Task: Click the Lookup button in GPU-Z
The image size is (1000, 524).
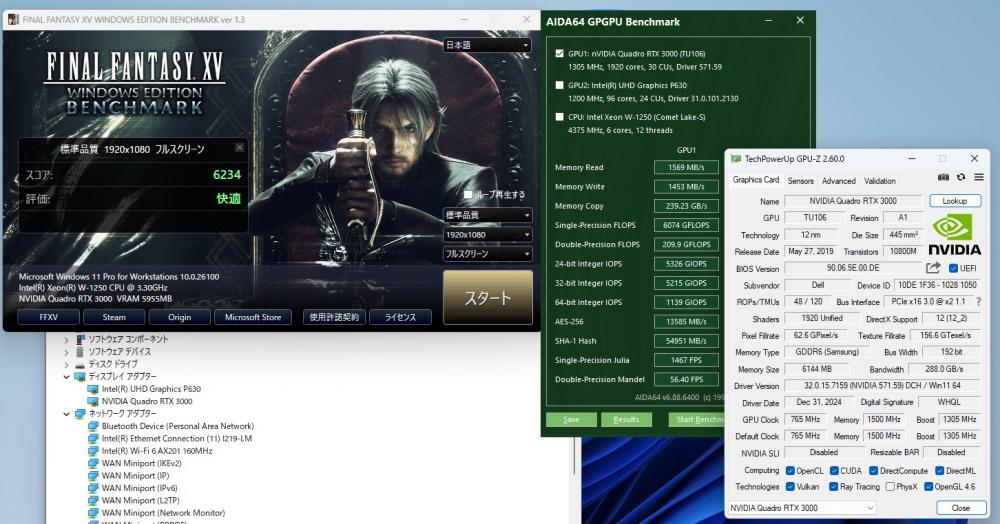Action: (955, 201)
